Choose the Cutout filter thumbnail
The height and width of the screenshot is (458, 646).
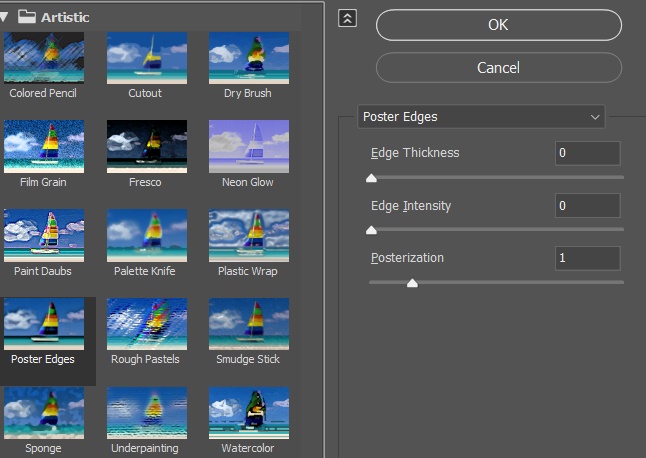click(x=147, y=58)
